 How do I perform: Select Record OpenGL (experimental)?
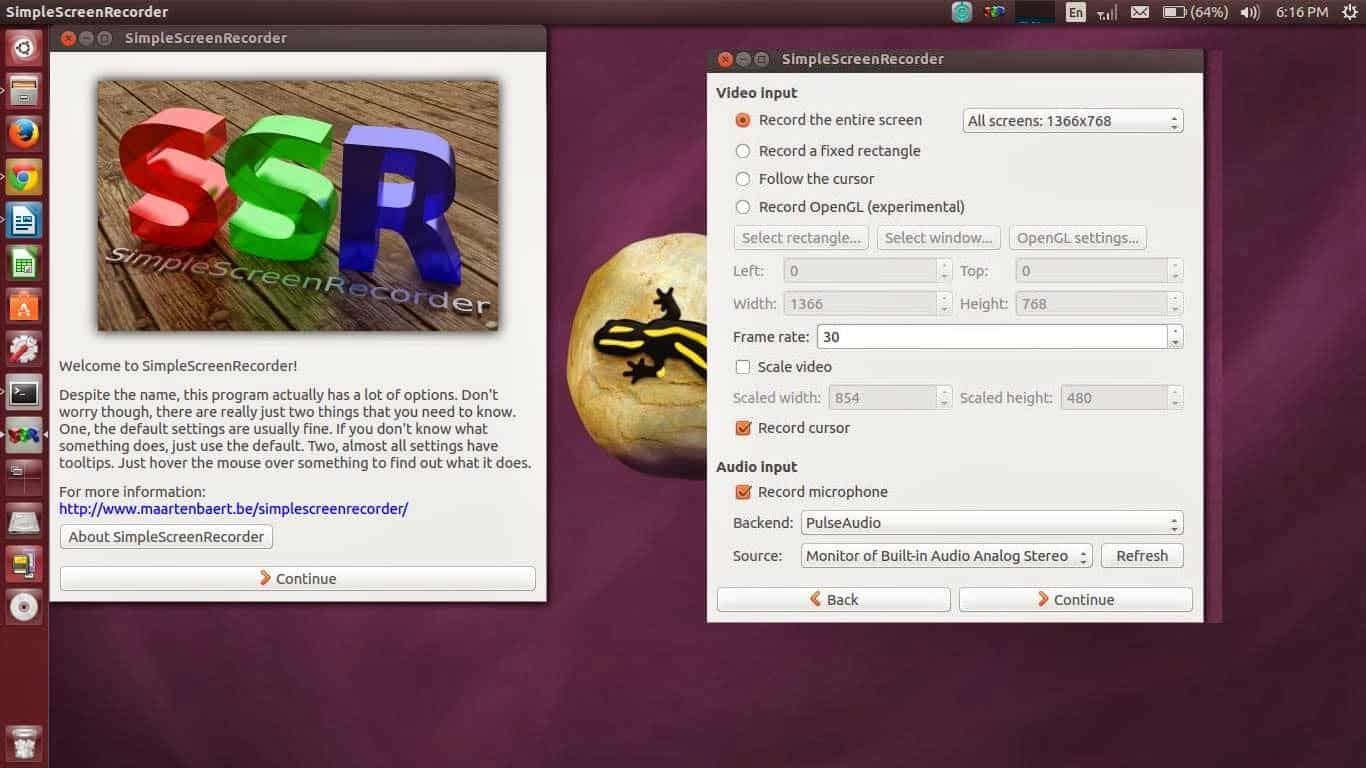click(x=850, y=207)
